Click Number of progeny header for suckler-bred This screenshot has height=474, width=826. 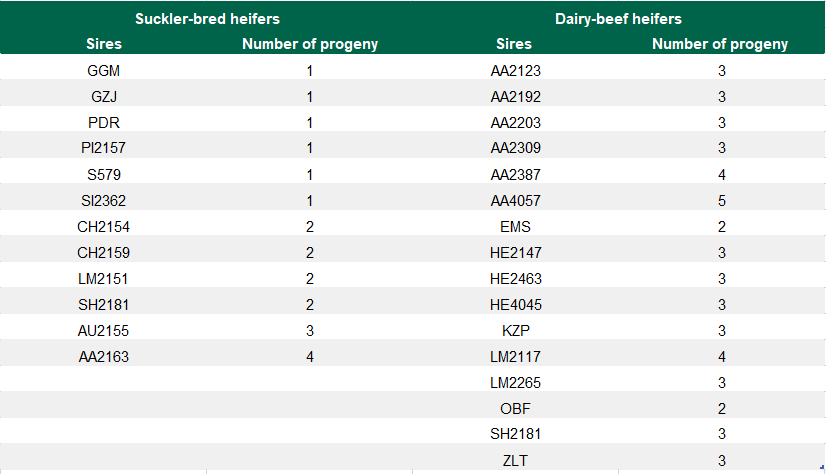310,44
